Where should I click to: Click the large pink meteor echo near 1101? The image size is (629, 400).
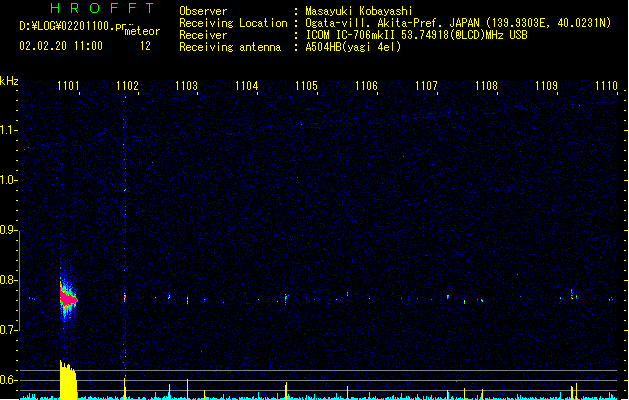[68, 299]
